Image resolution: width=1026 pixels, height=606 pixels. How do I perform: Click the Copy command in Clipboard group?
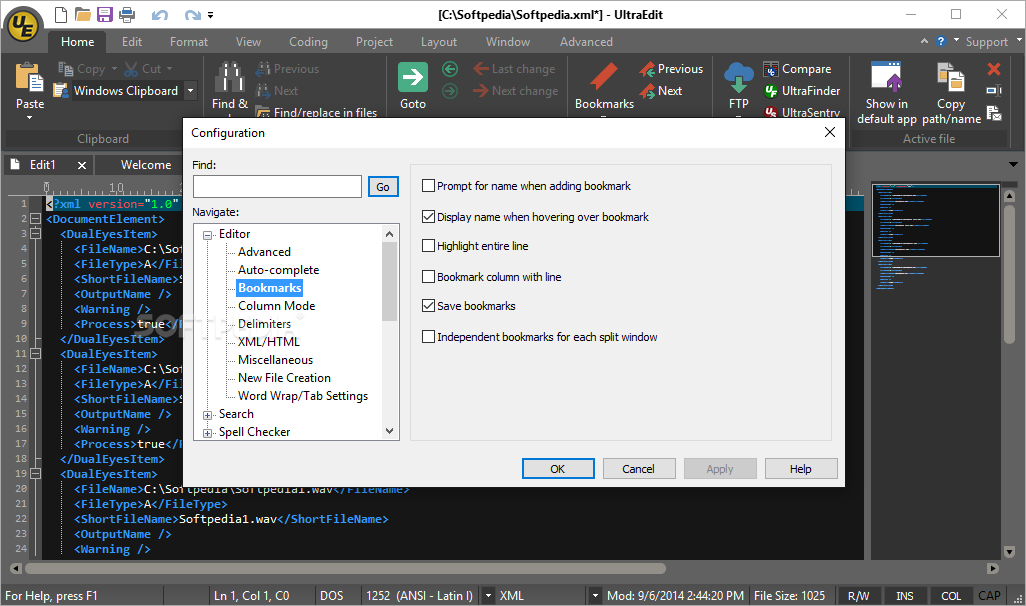(82, 69)
